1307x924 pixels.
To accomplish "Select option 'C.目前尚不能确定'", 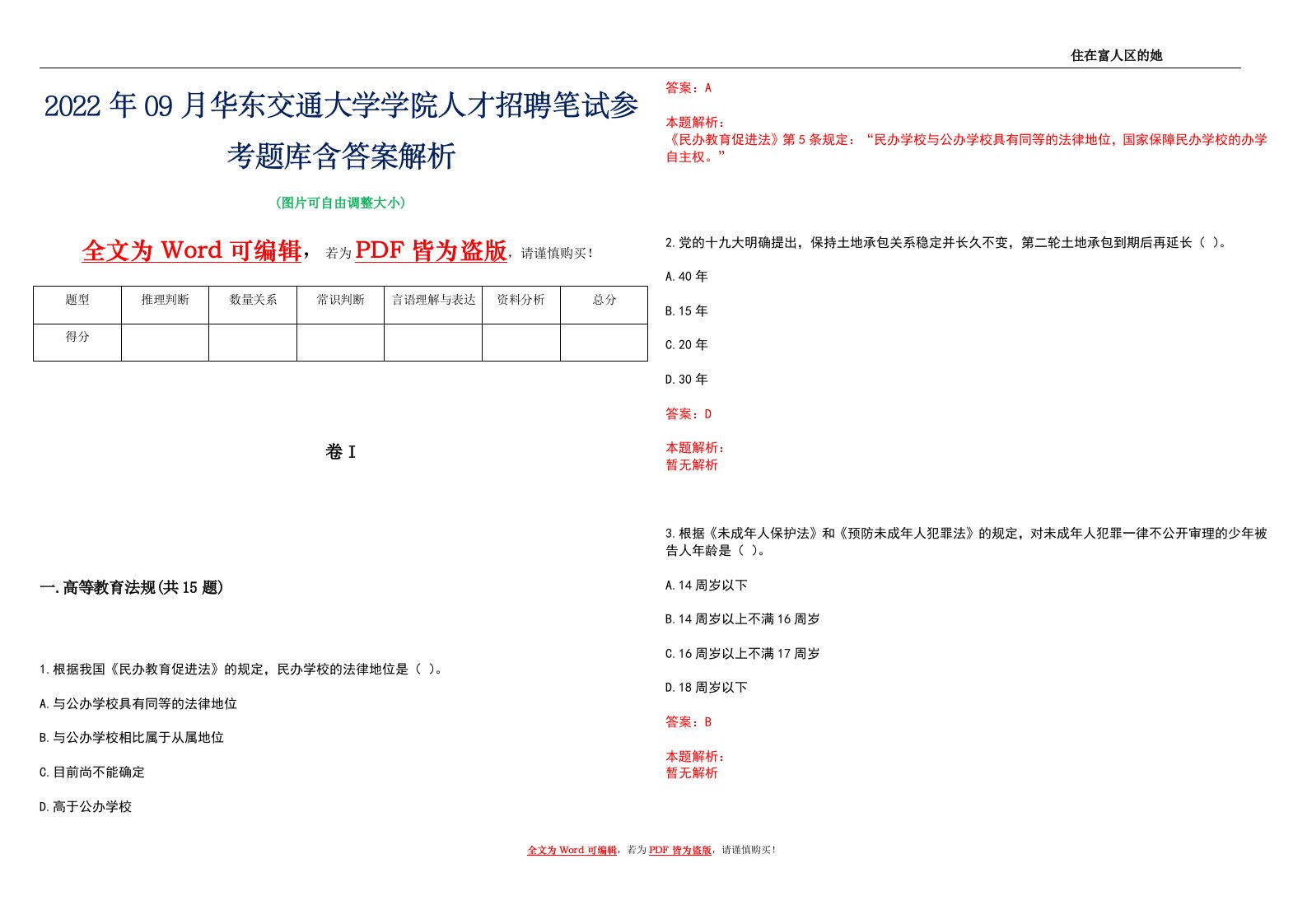I will pyautogui.click(x=92, y=772).
